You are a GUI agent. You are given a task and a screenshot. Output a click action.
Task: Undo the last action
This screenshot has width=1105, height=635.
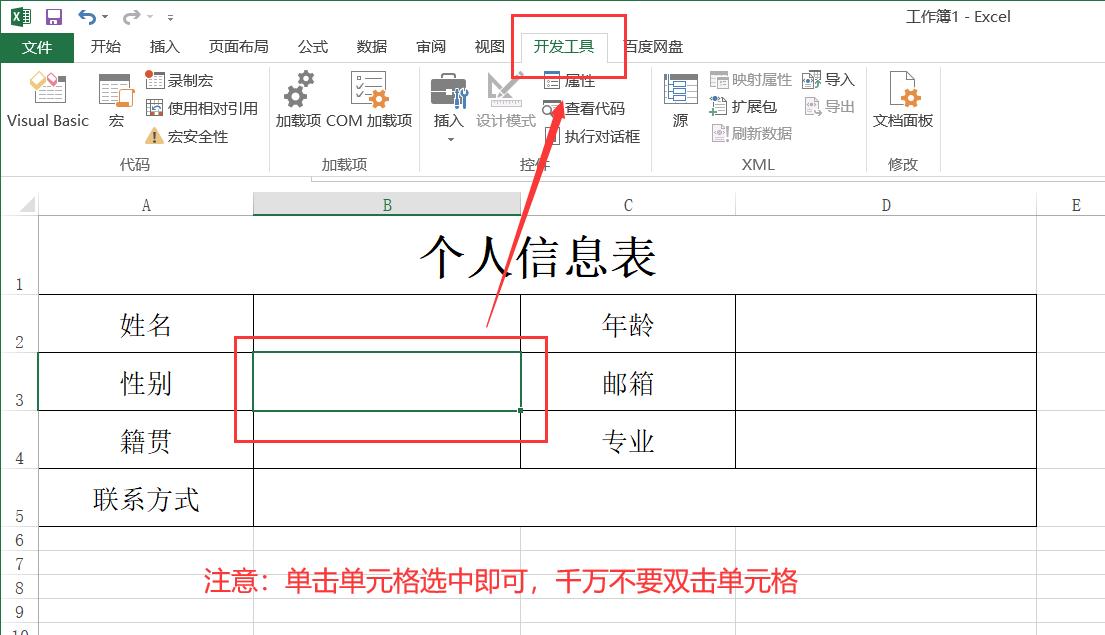[x=87, y=16]
